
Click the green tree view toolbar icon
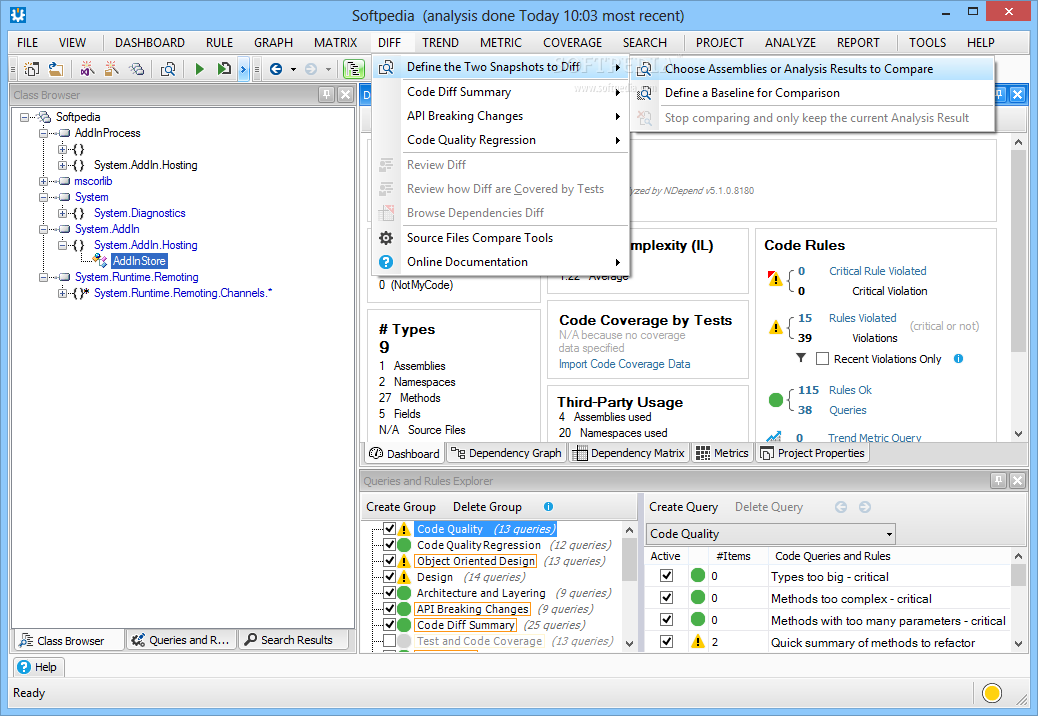click(354, 69)
